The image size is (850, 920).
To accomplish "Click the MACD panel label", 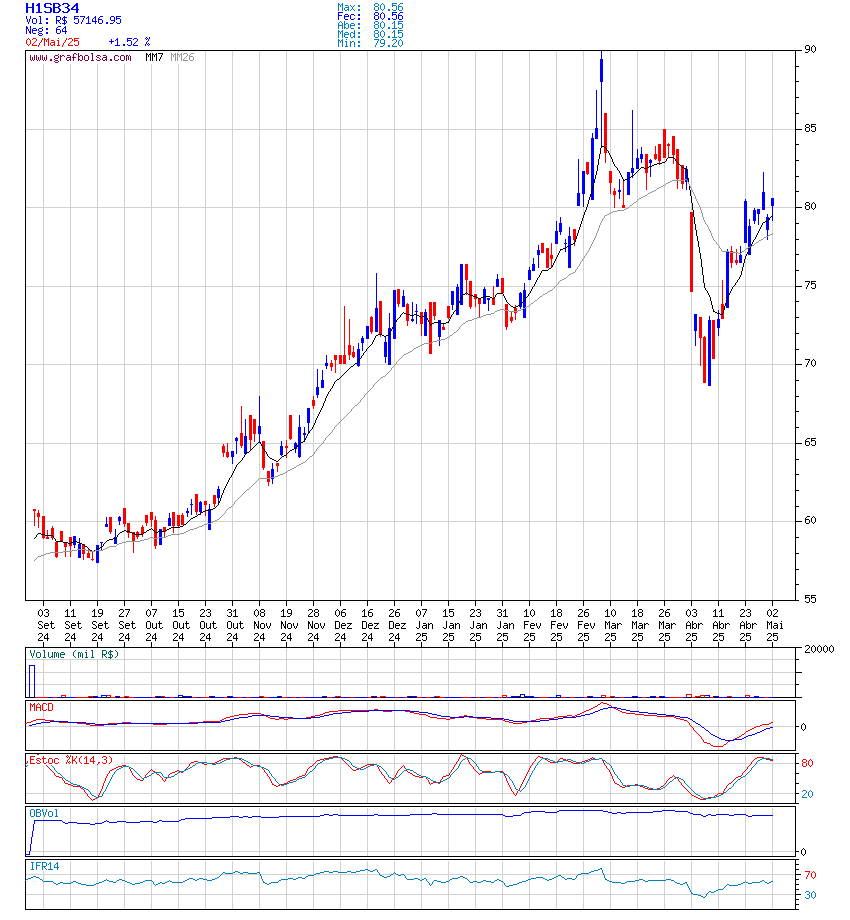I will pos(41,708).
